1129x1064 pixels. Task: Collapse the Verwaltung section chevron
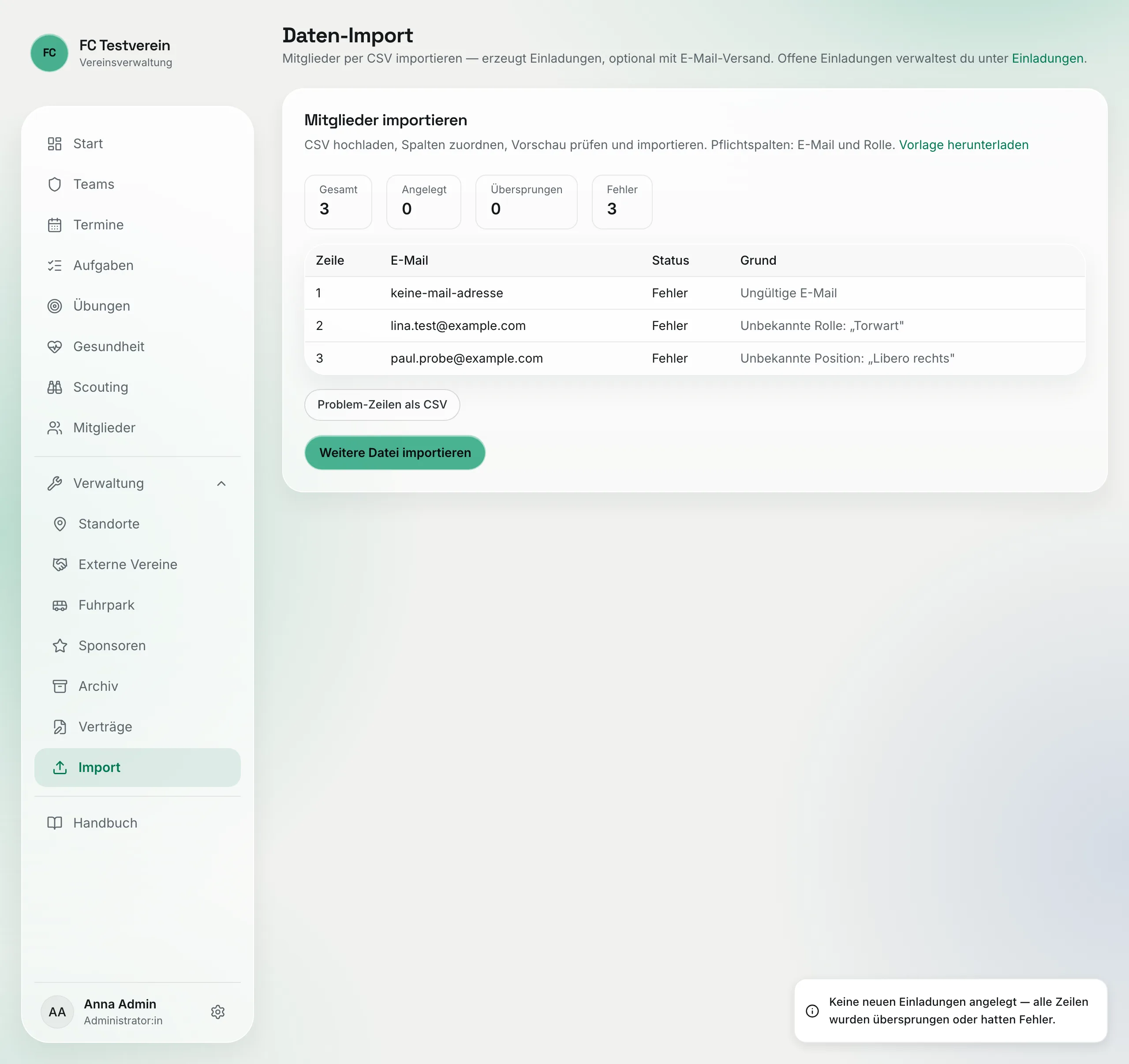(221, 483)
